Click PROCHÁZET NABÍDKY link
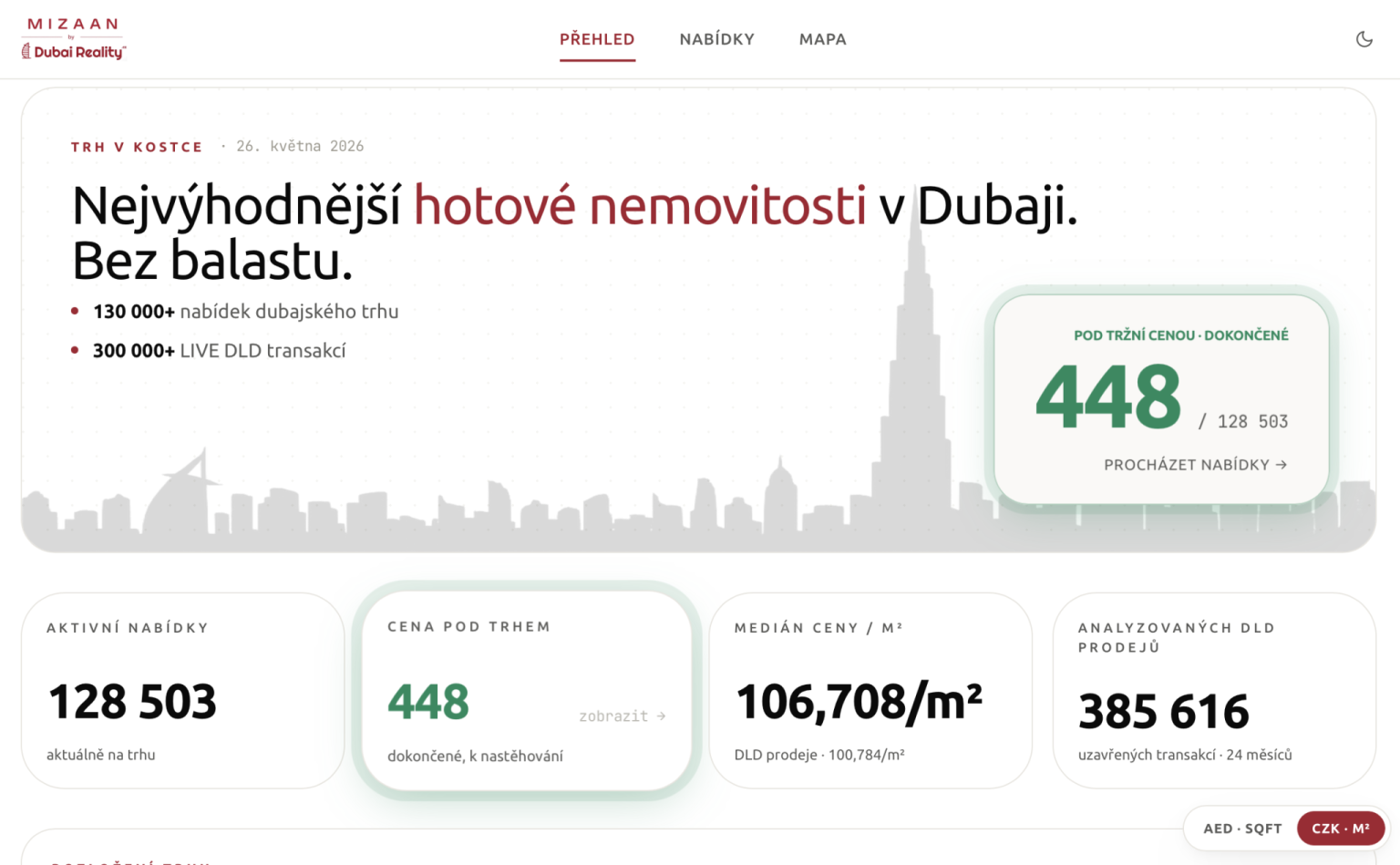The image size is (1400, 865). click(x=1196, y=465)
